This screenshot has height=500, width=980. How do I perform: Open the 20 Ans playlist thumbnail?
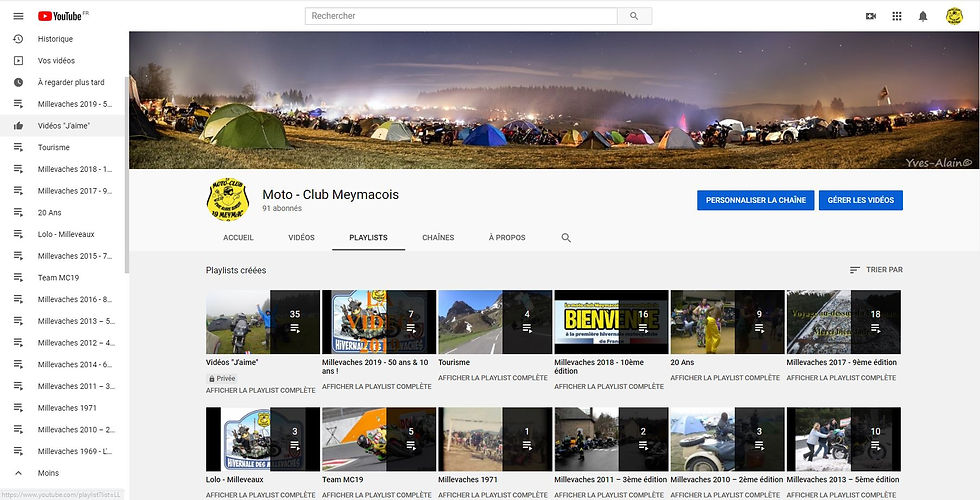pyautogui.click(x=728, y=322)
